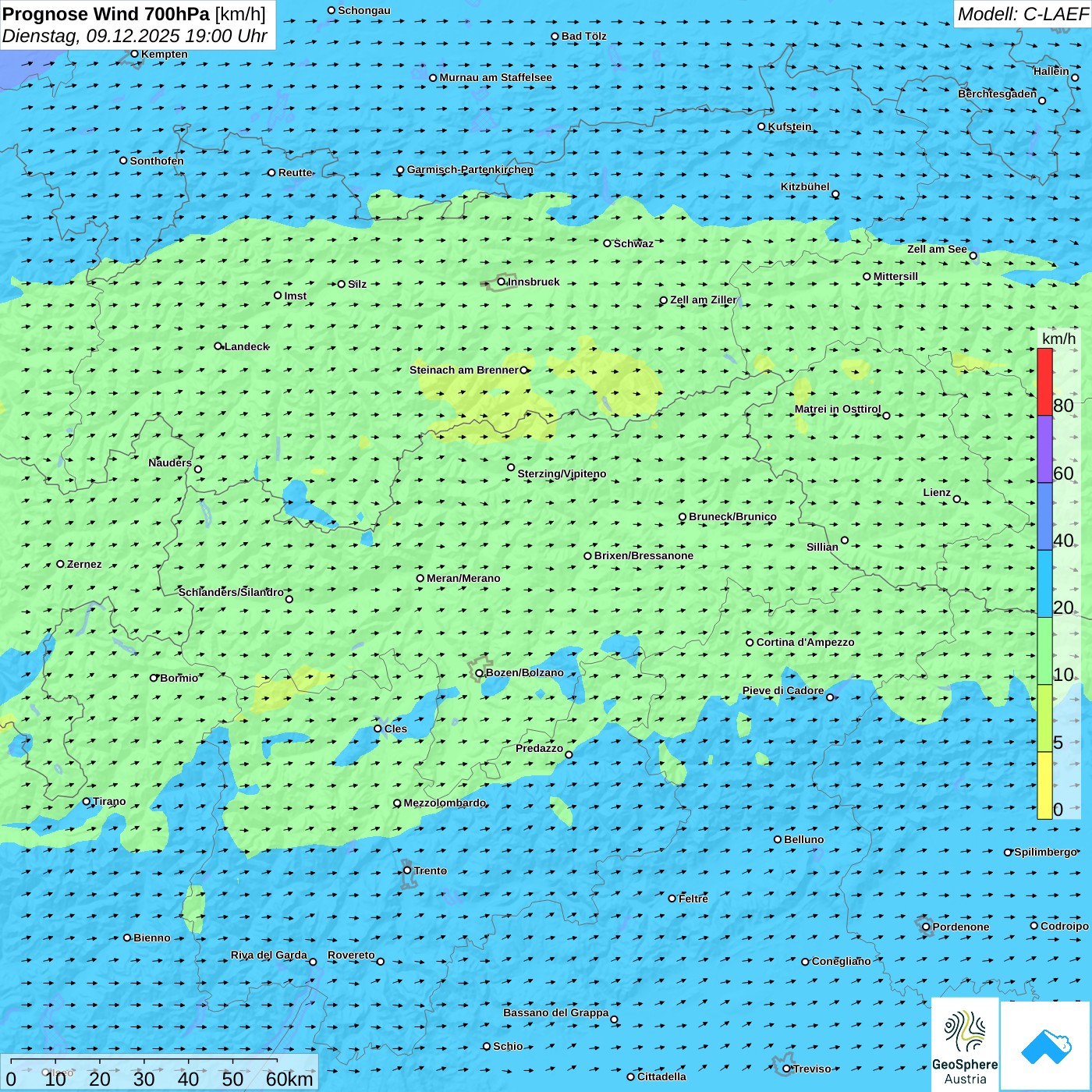Click the 'Prognose Wind 700hPa' title
Image resolution: width=1092 pixels, height=1092 pixels.
106,14
